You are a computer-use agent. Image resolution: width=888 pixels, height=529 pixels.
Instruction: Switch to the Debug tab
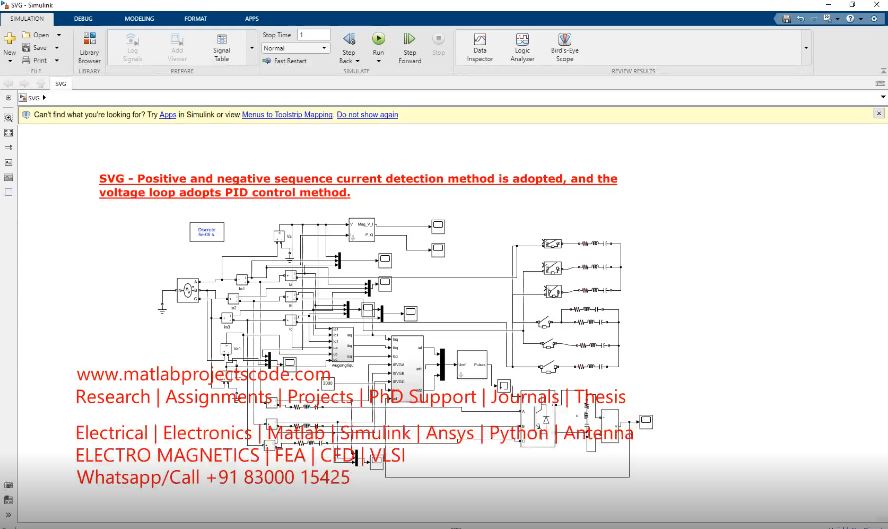[83, 19]
